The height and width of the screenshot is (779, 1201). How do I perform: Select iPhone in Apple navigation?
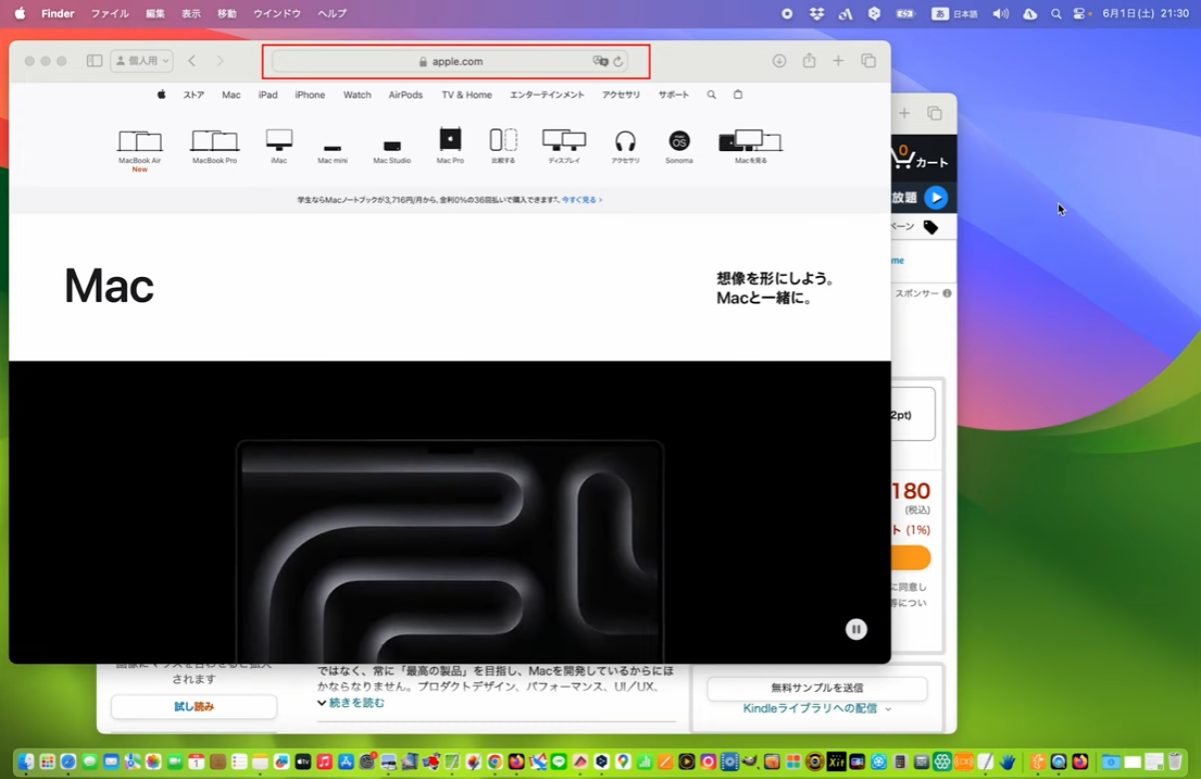click(x=310, y=95)
